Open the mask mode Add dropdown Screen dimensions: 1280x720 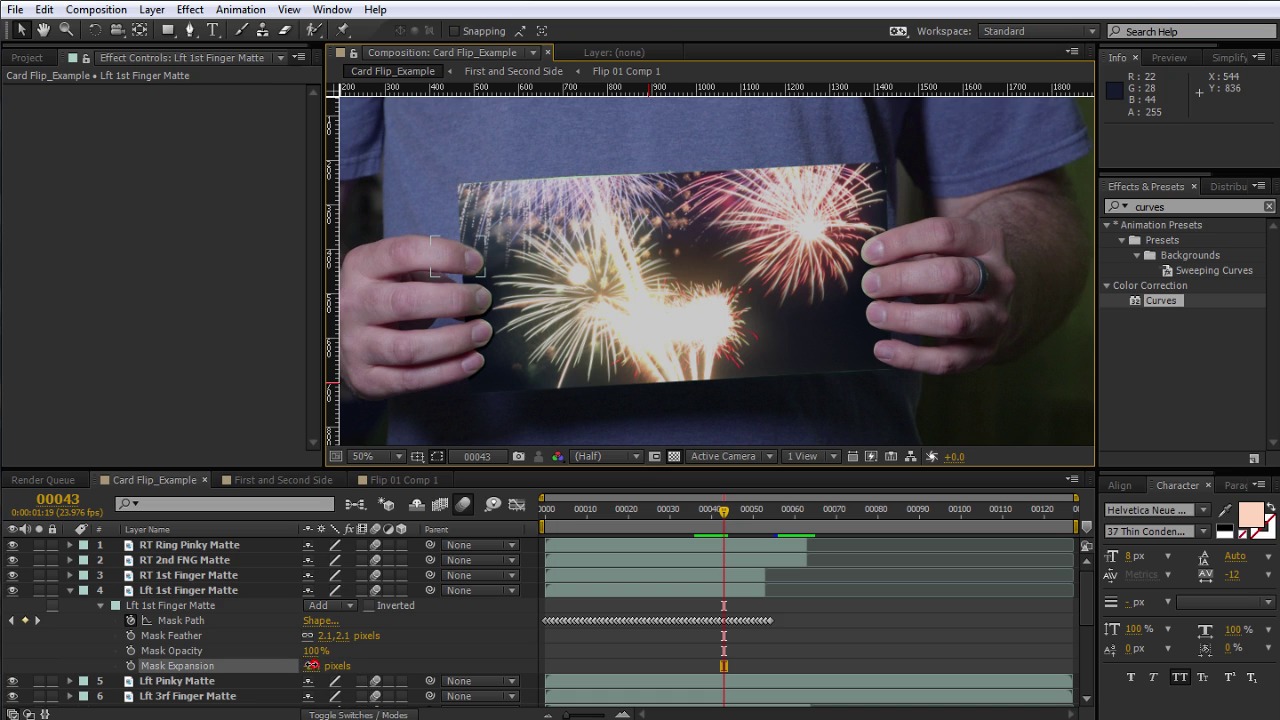click(x=330, y=606)
